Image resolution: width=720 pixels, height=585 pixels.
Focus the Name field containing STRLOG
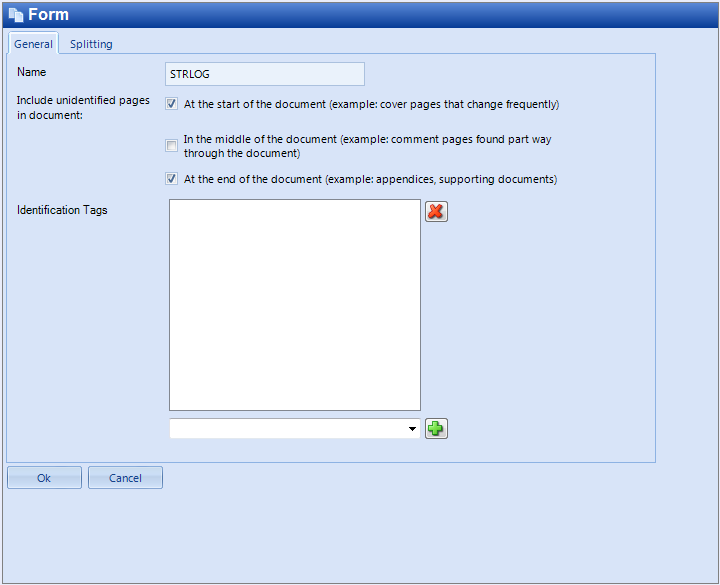[x=265, y=74]
